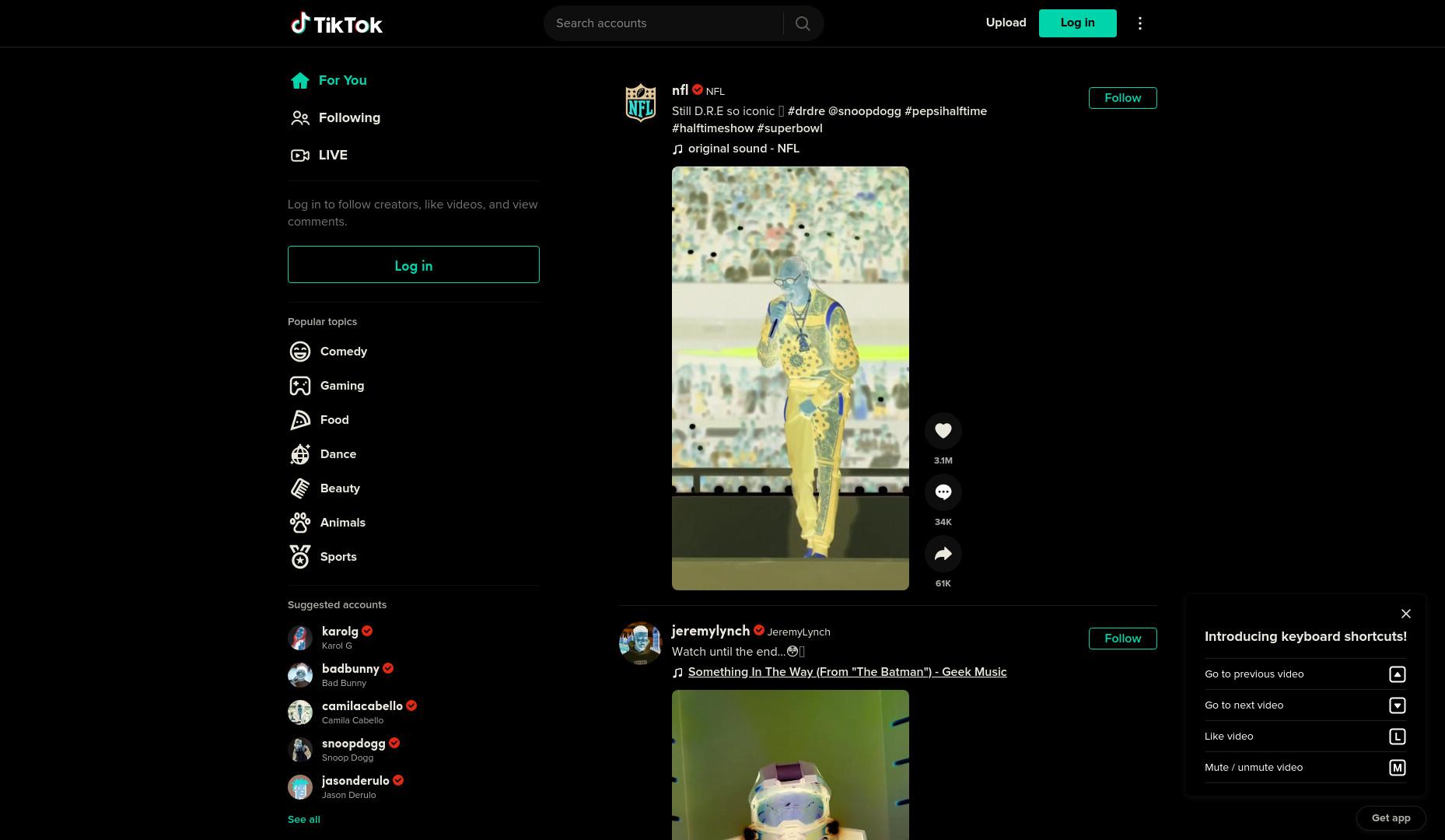
Task: Open the #pepsihalftime hashtag
Action: [946, 111]
